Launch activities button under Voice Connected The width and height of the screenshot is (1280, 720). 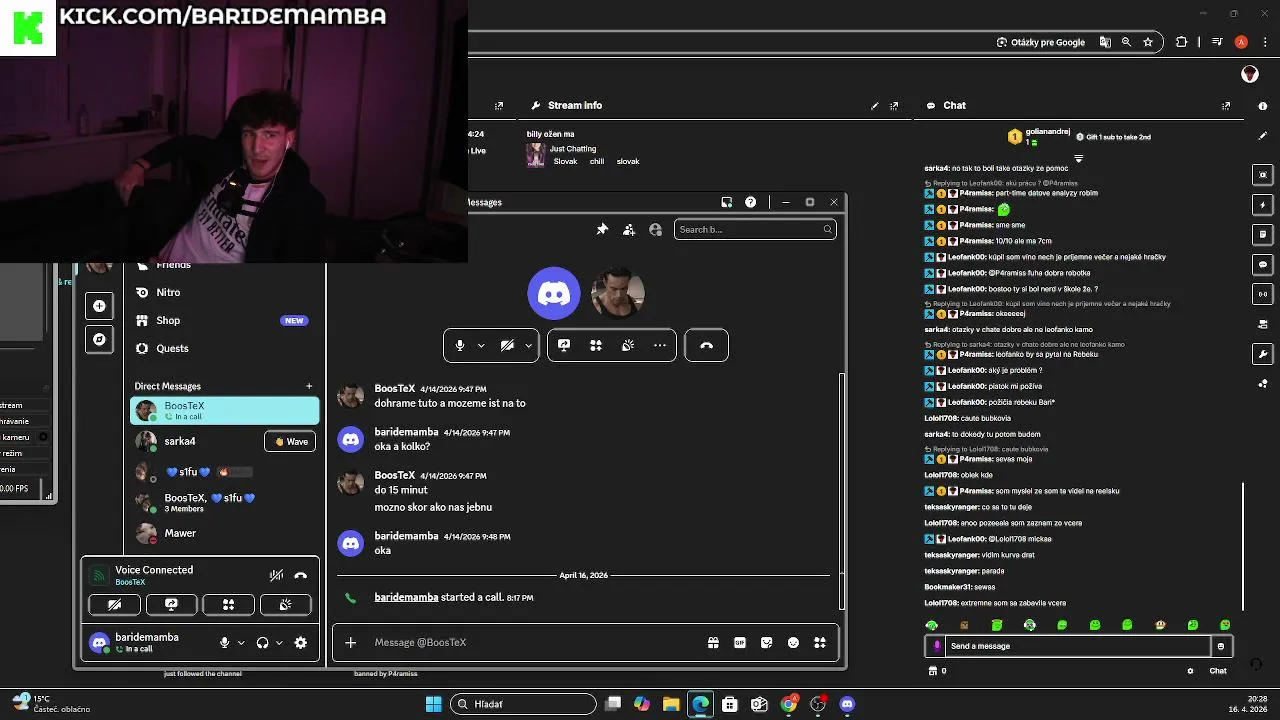pos(228,604)
